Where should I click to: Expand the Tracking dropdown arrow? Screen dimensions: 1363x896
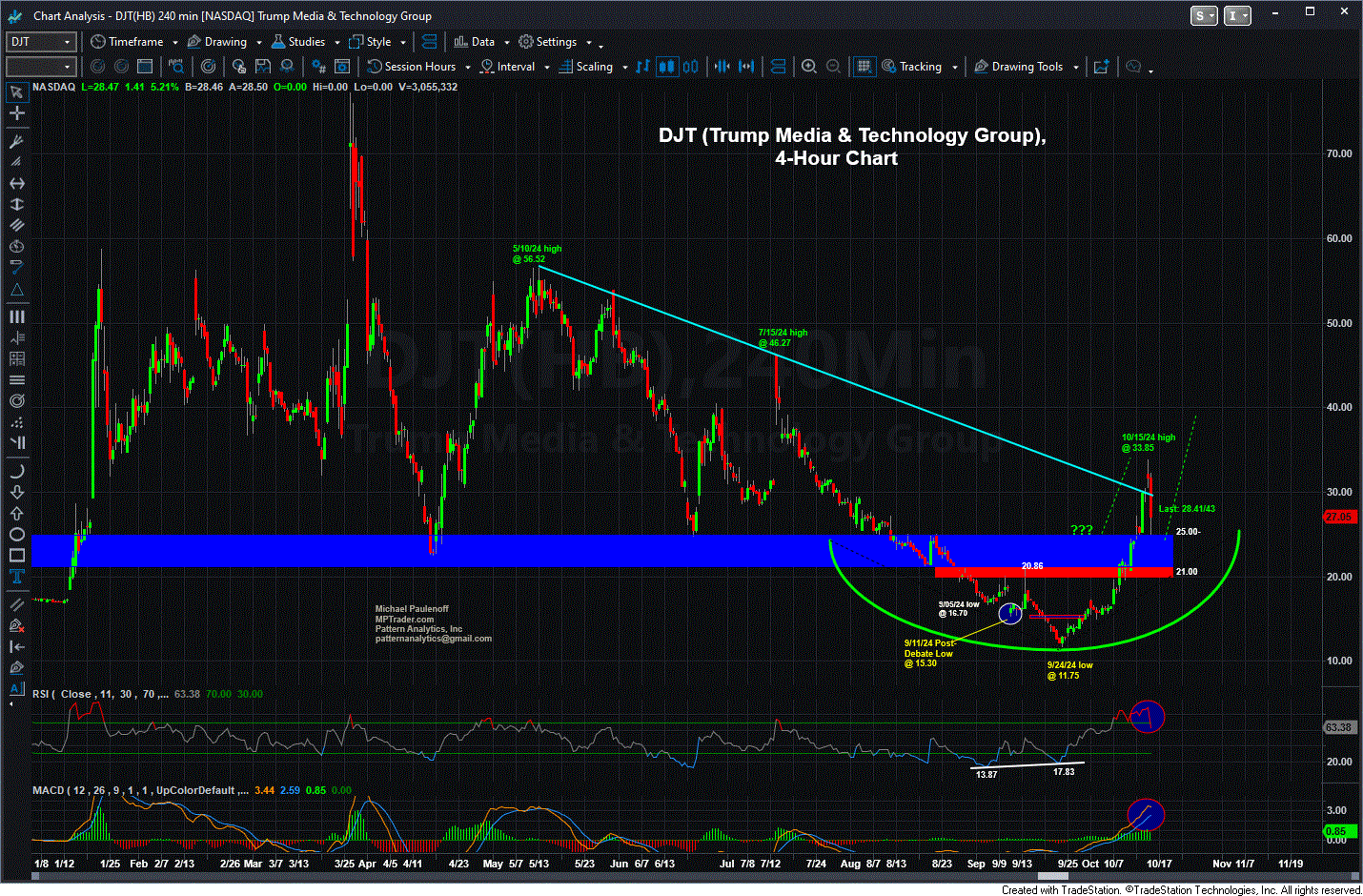point(954,67)
